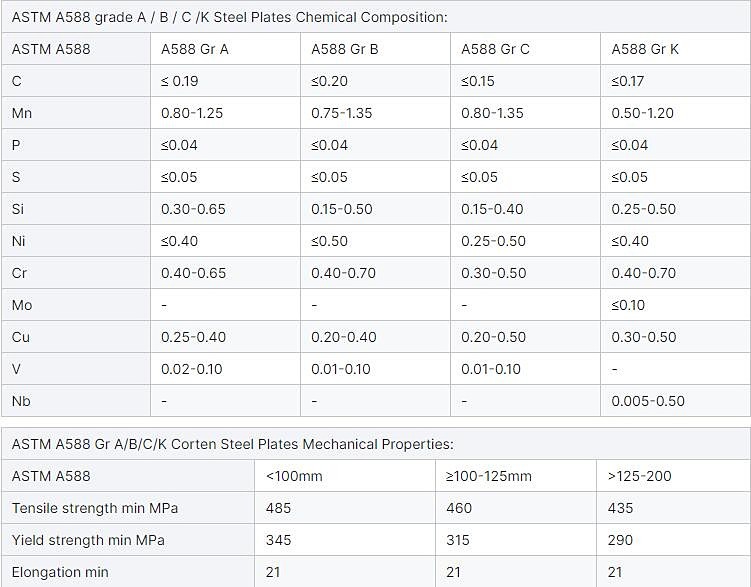751x587 pixels.
Task: Click the Nb value 0.005-0.50
Action: point(648,401)
